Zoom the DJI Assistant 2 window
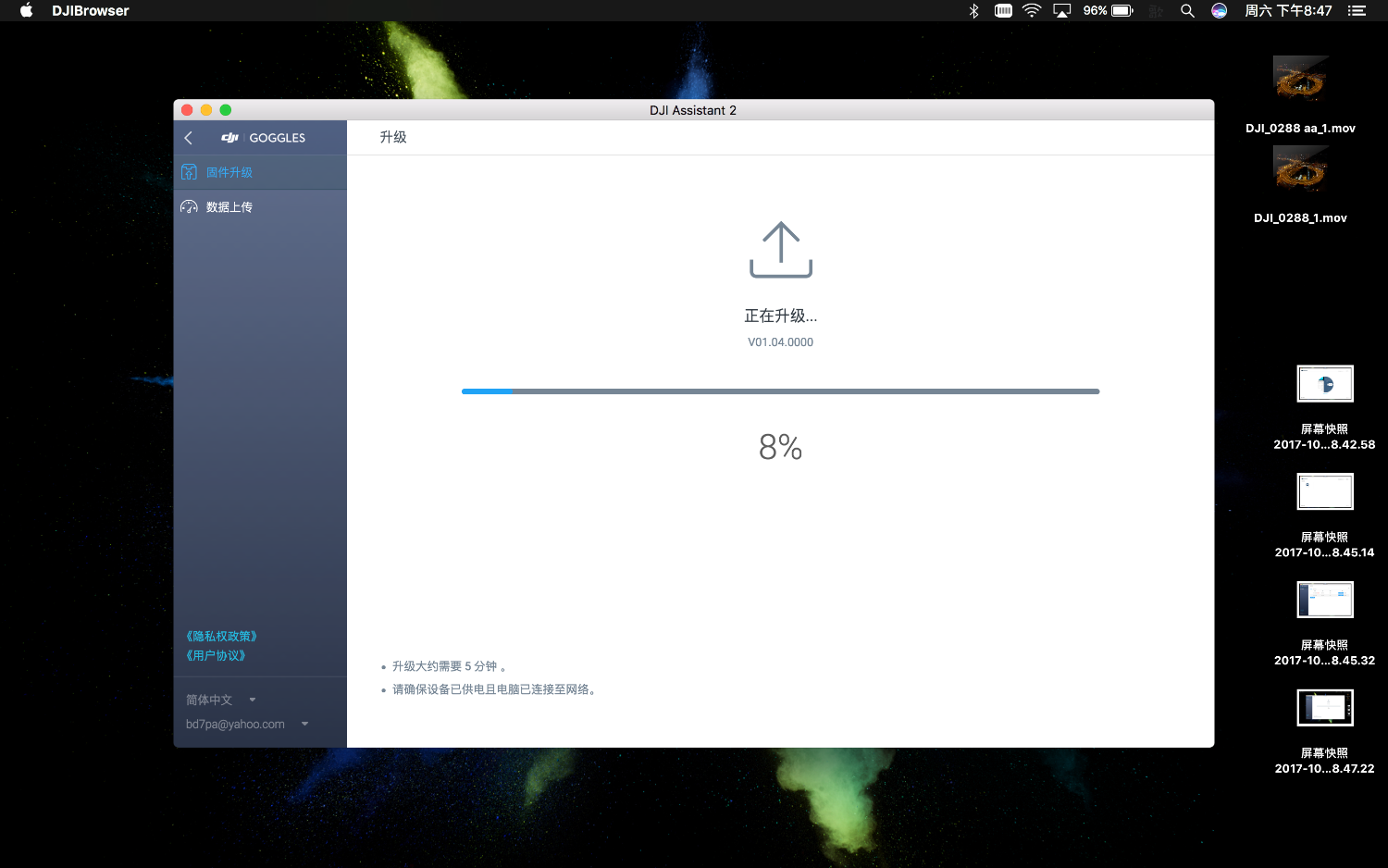1388x868 pixels. click(226, 110)
